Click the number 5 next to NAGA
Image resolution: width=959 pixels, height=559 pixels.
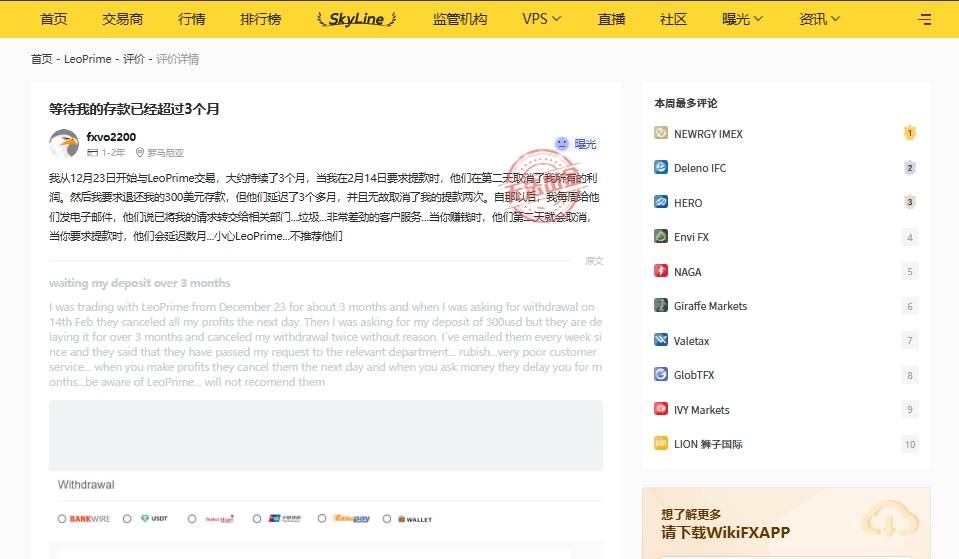[x=909, y=272]
